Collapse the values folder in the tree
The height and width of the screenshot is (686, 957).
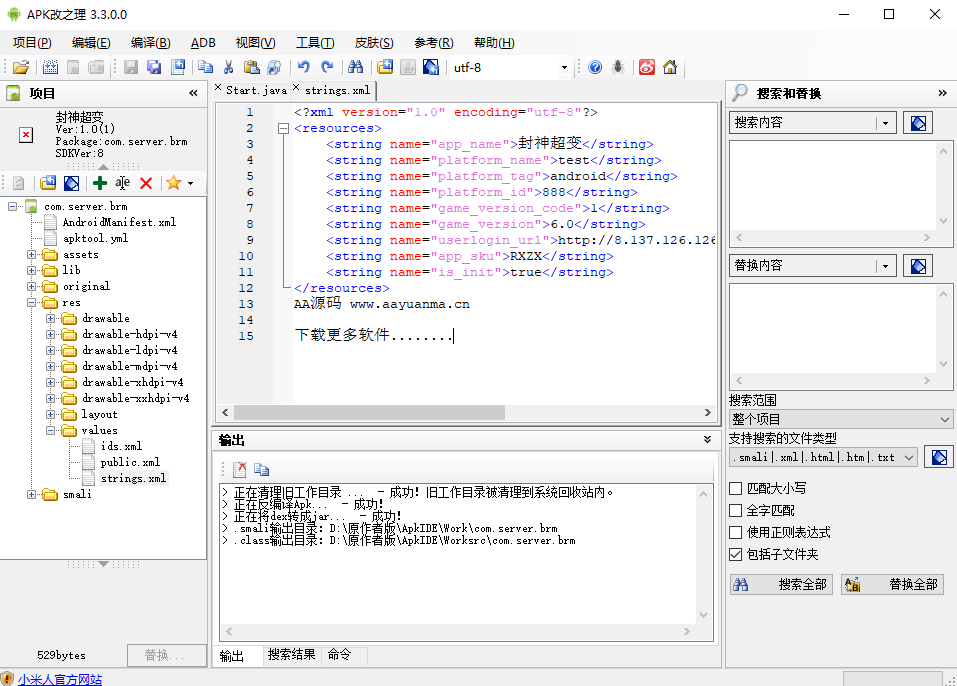click(x=51, y=430)
